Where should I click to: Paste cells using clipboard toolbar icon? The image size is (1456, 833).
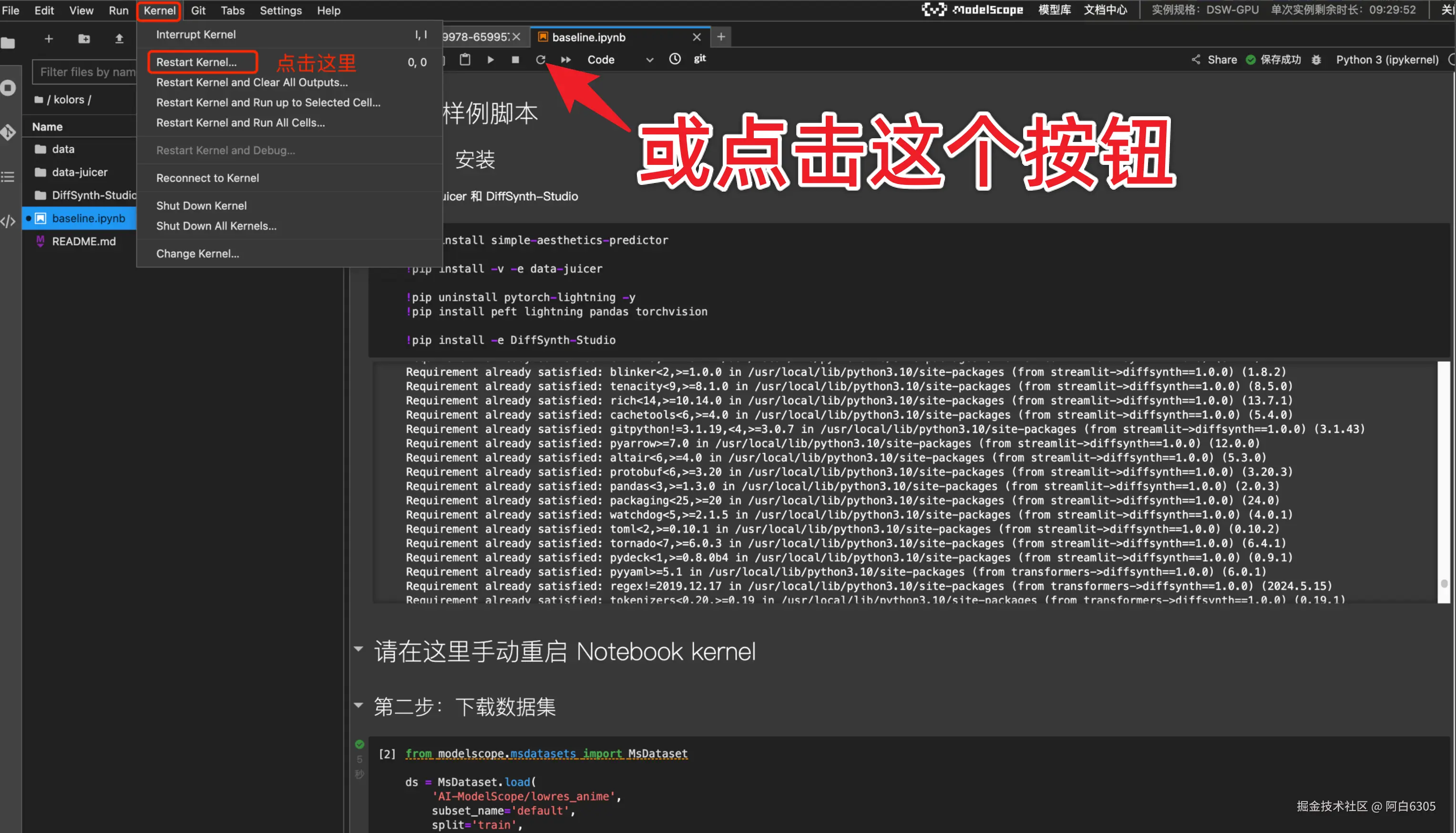pyautogui.click(x=465, y=60)
